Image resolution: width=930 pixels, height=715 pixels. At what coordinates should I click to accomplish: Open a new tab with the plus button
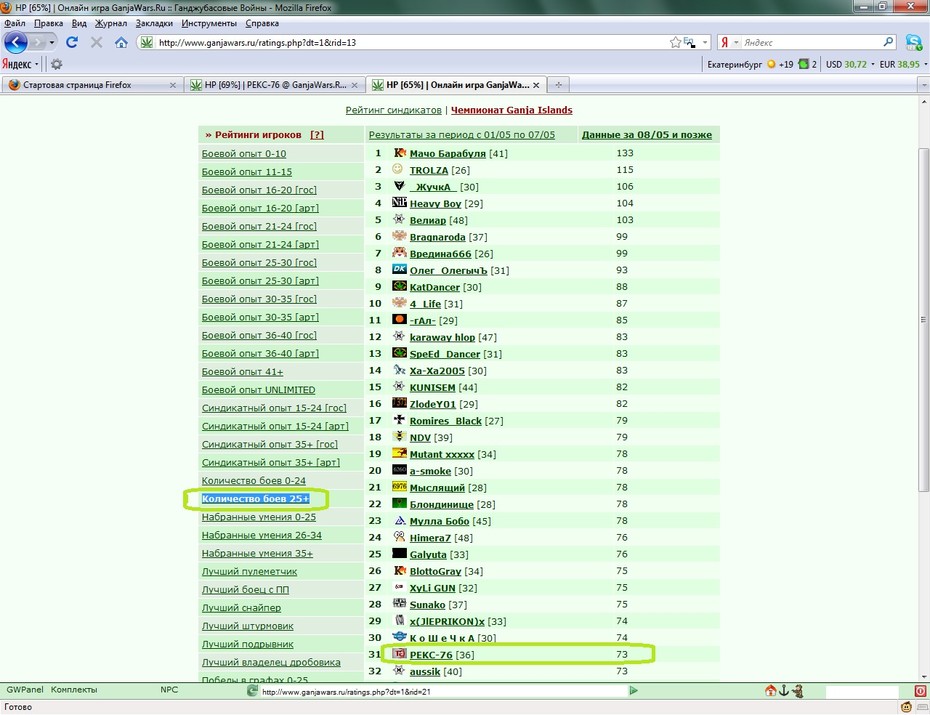[558, 85]
